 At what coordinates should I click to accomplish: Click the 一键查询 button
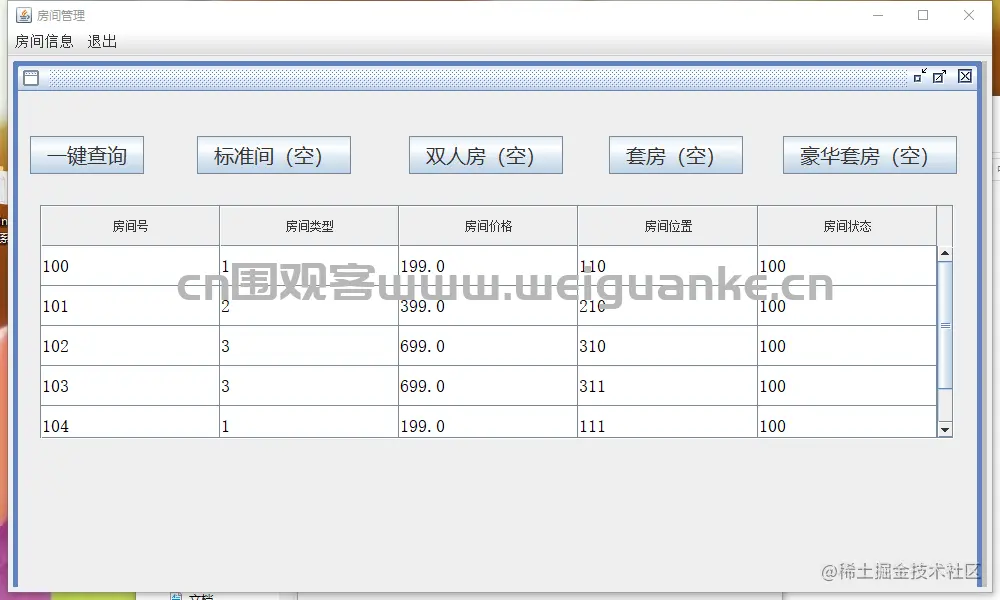[x=87, y=155]
